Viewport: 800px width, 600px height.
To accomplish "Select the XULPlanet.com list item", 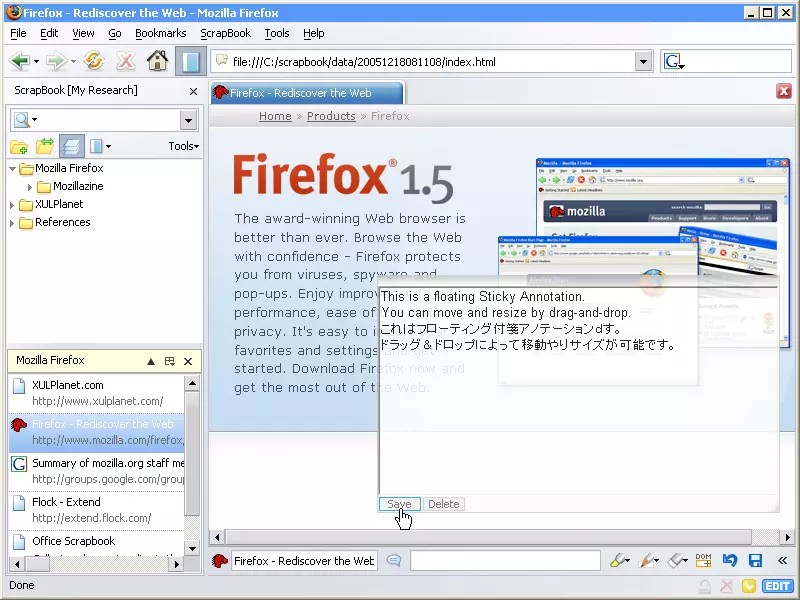I will click(x=96, y=393).
